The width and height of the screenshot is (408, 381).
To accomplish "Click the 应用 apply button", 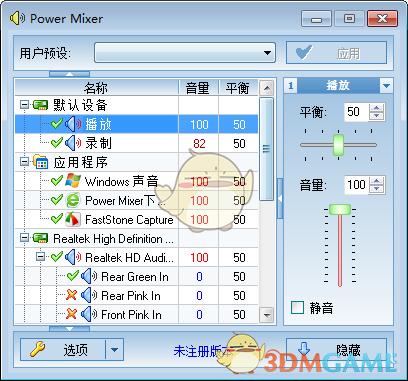I will (x=336, y=53).
